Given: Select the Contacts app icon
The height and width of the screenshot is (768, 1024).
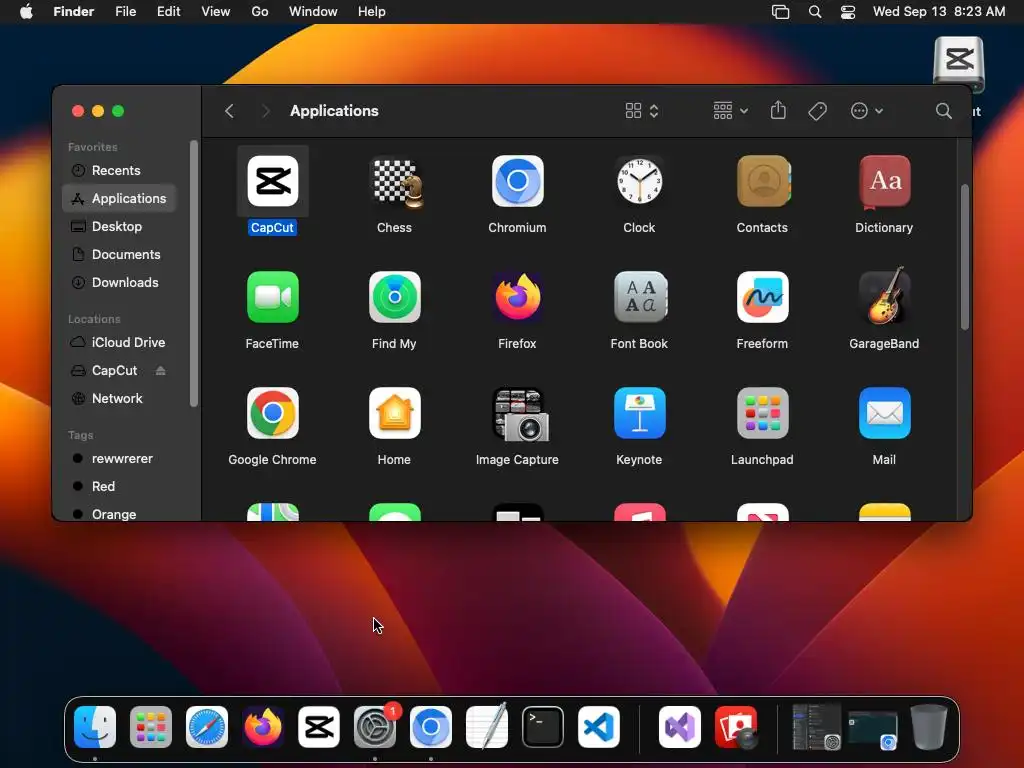Looking at the screenshot, I should pos(762,181).
